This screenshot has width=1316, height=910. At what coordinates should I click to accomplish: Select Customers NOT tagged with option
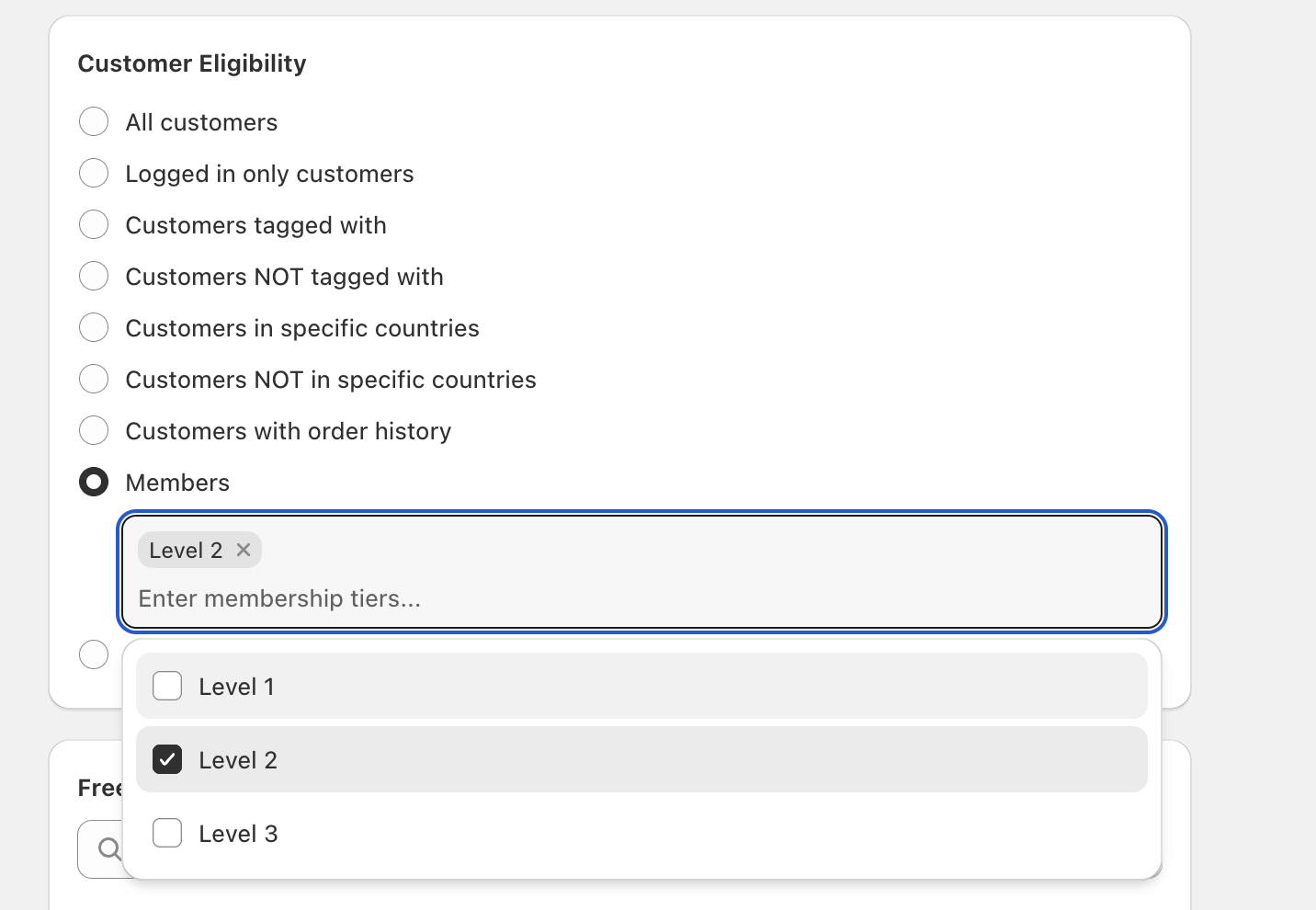[94, 276]
